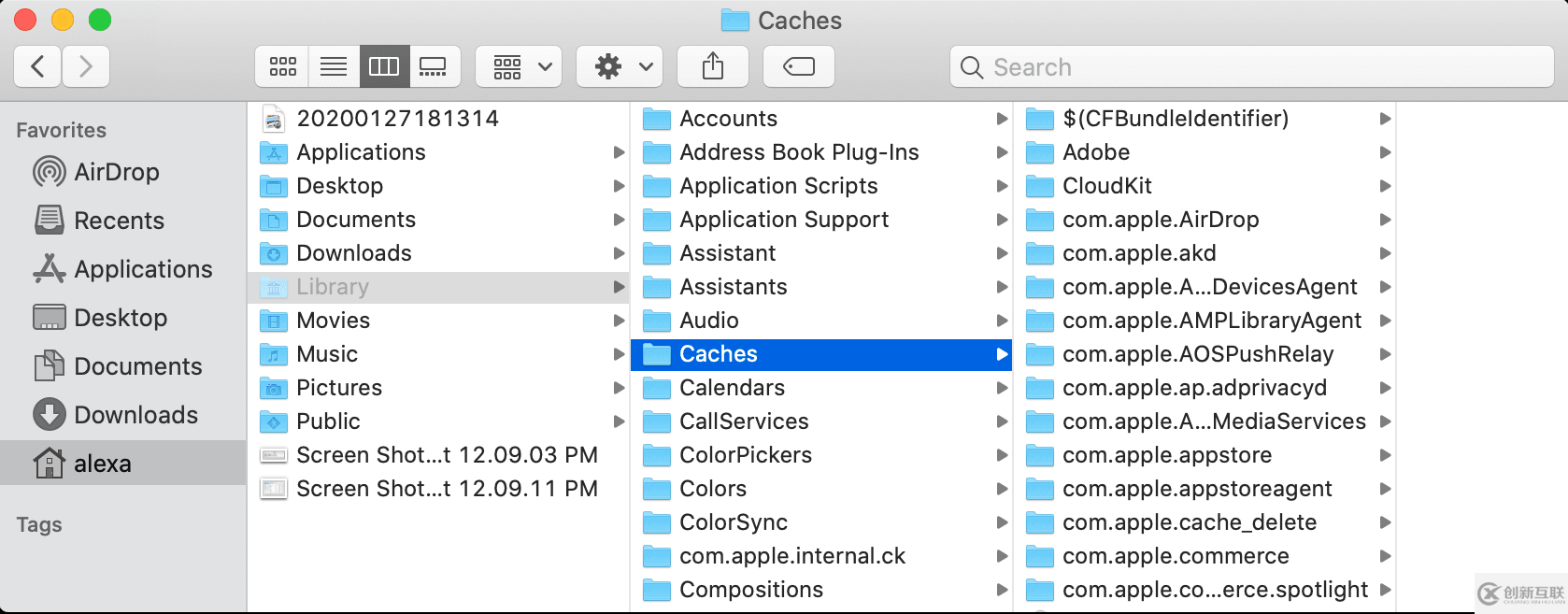Screen dimensions: 1568x614
Task: Select the Address Book Plug-Ins folder
Action: tap(822, 152)
